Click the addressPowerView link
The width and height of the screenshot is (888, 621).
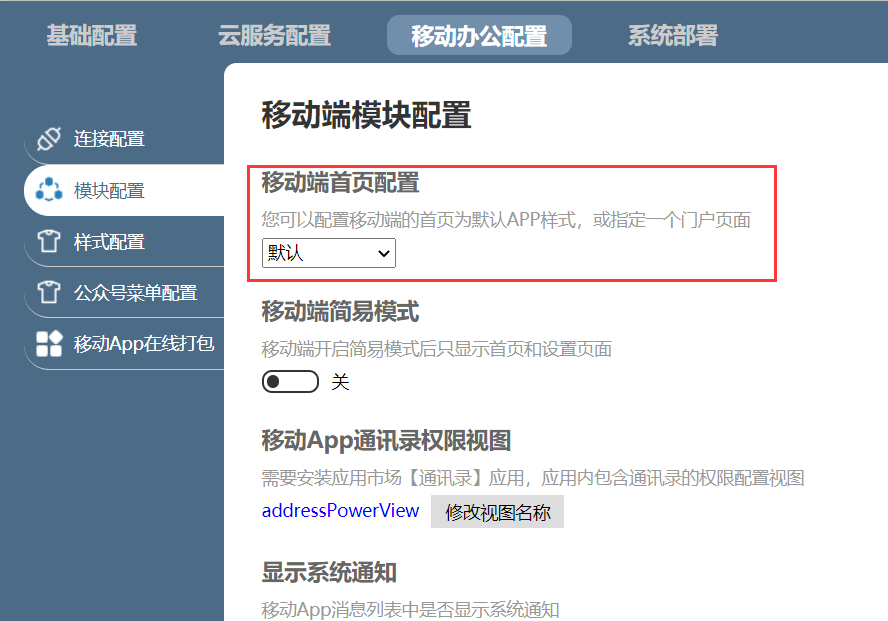point(340,511)
